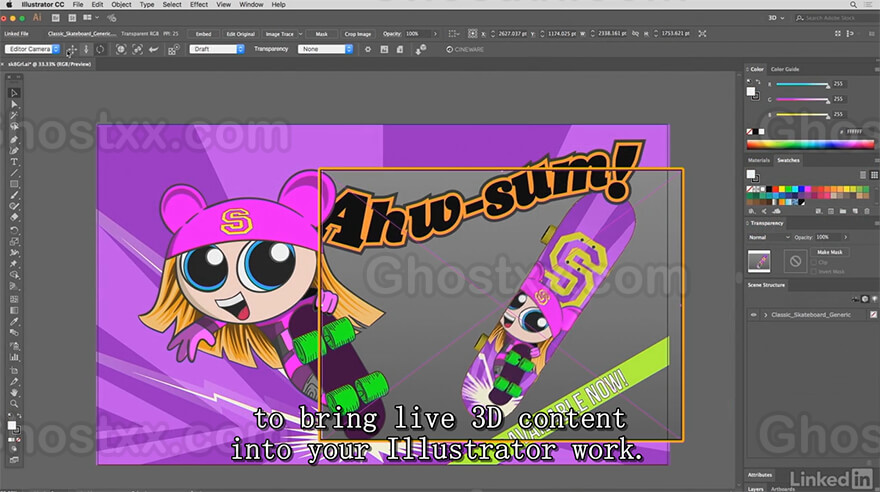Click the CINEWARE logo button
Screen dimensions: 880x492
click(x=465, y=49)
